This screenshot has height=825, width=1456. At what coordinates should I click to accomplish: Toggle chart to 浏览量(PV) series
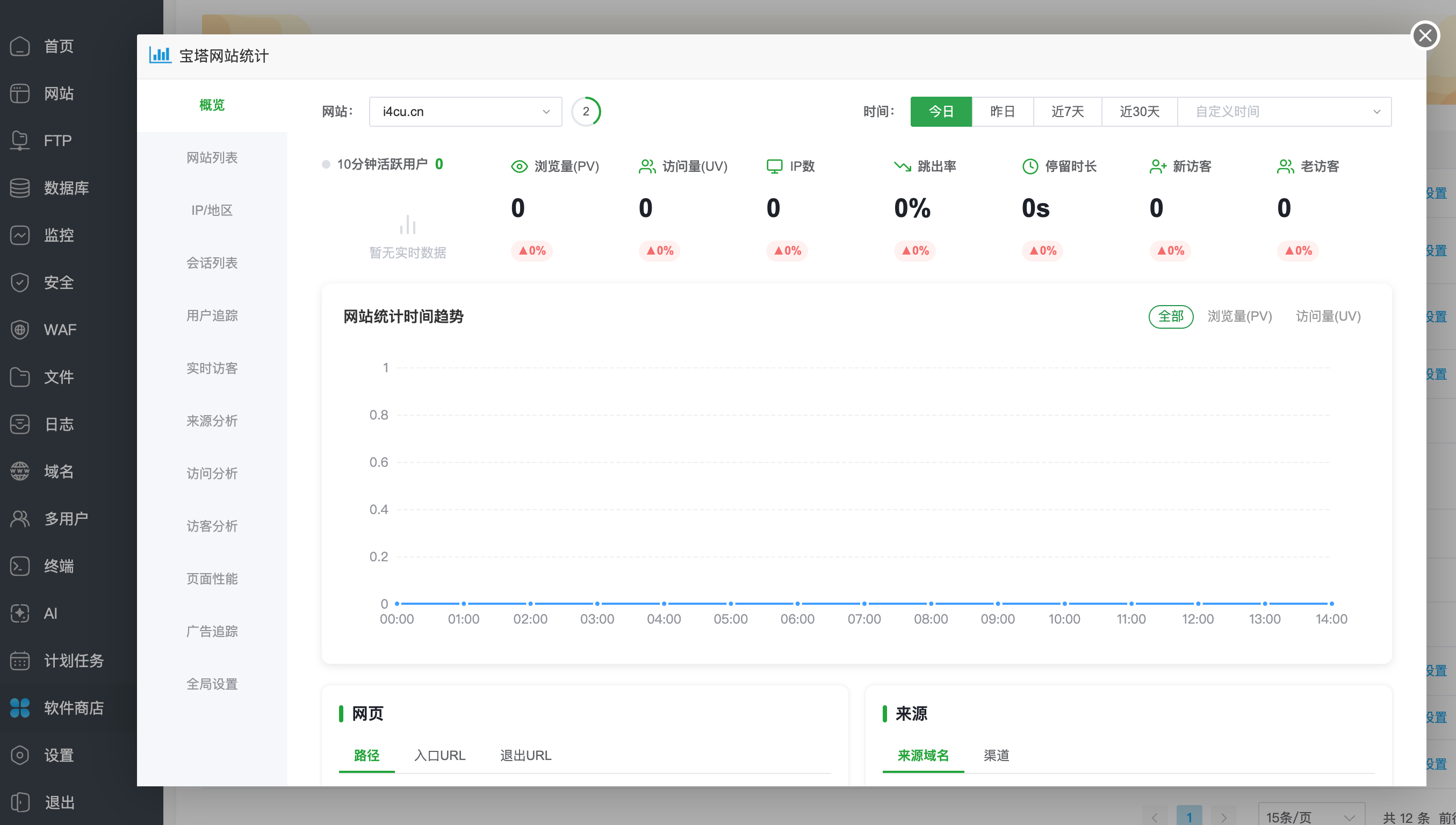tap(1239, 316)
